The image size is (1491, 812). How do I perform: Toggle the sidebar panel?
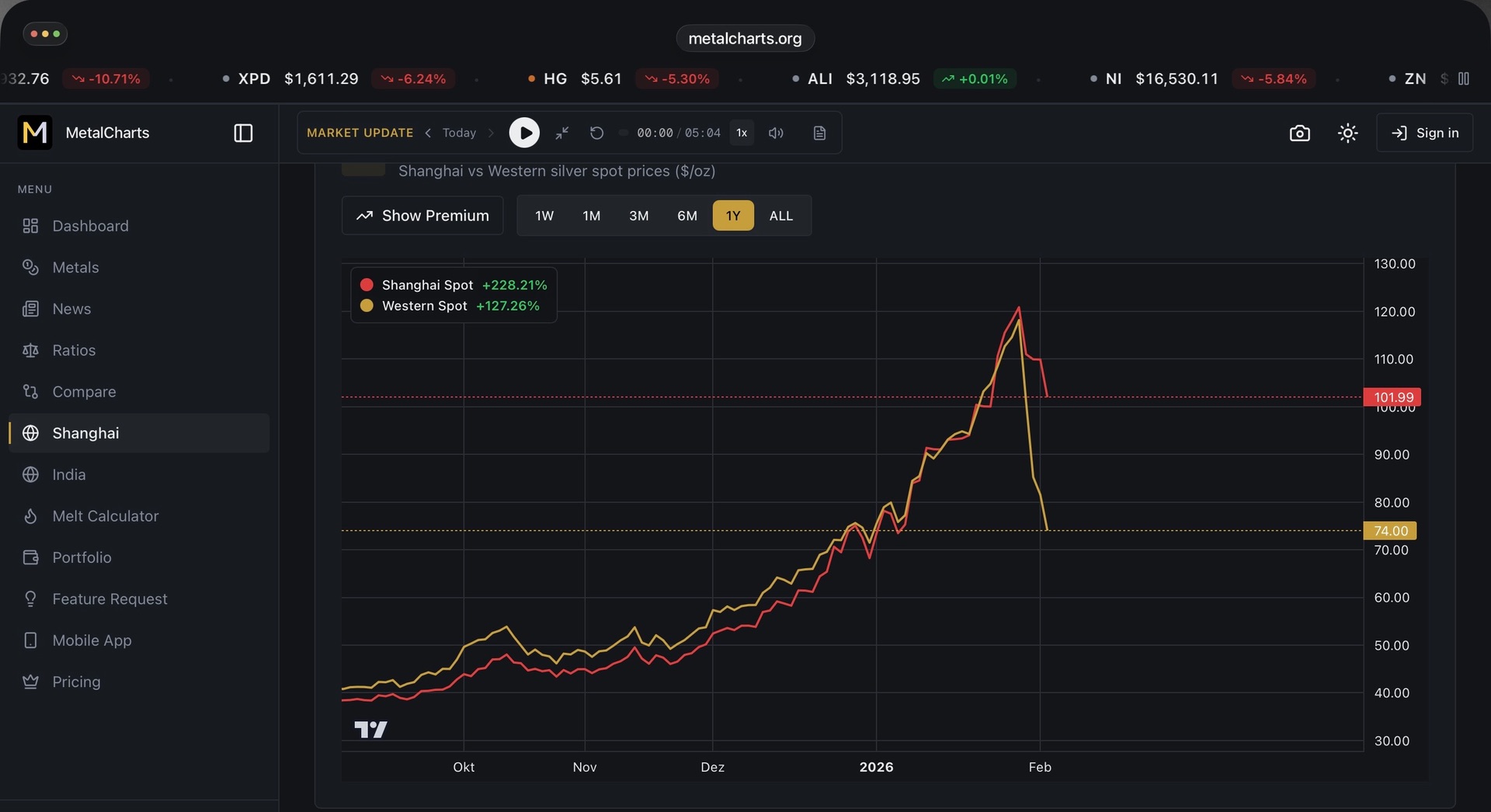(243, 133)
